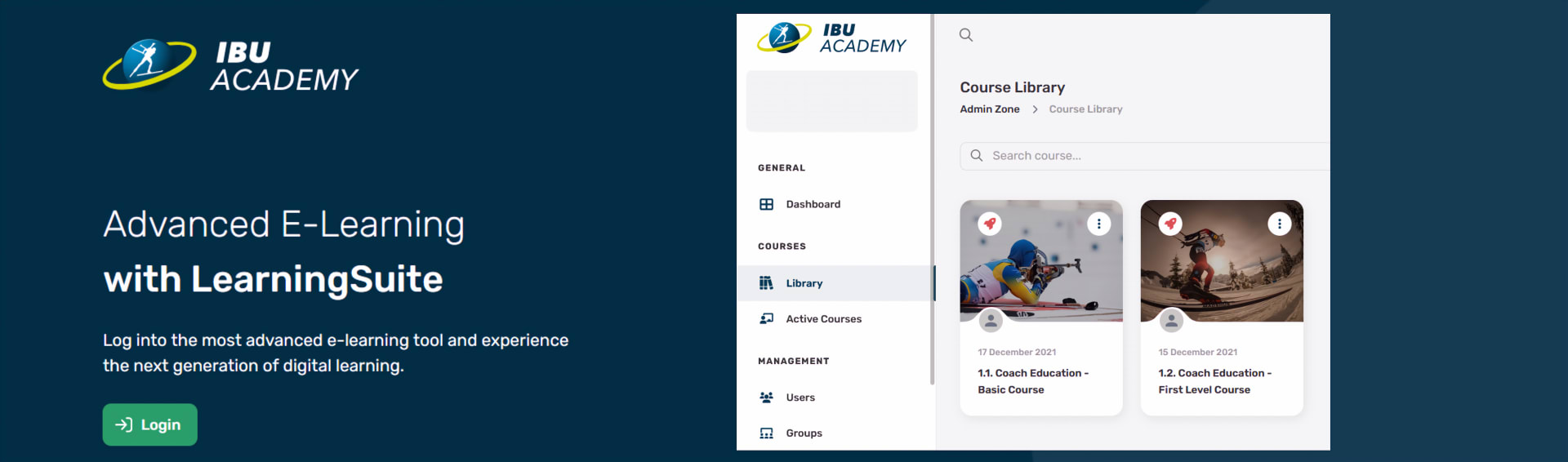Click the Users people icon
Screen dimensions: 1568x462
766,398
